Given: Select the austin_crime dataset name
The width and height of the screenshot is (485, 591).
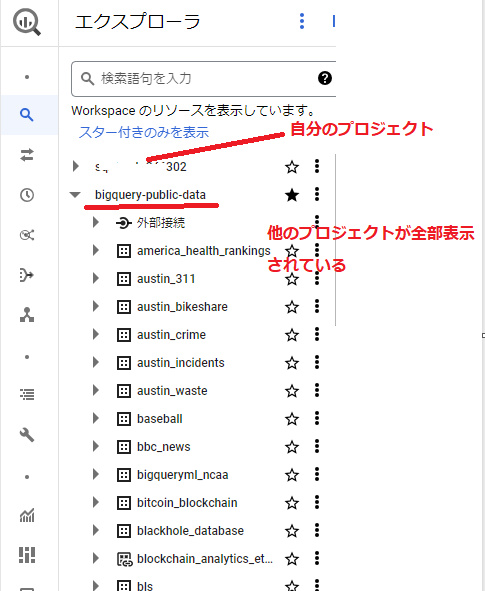Looking at the screenshot, I should 171,335.
